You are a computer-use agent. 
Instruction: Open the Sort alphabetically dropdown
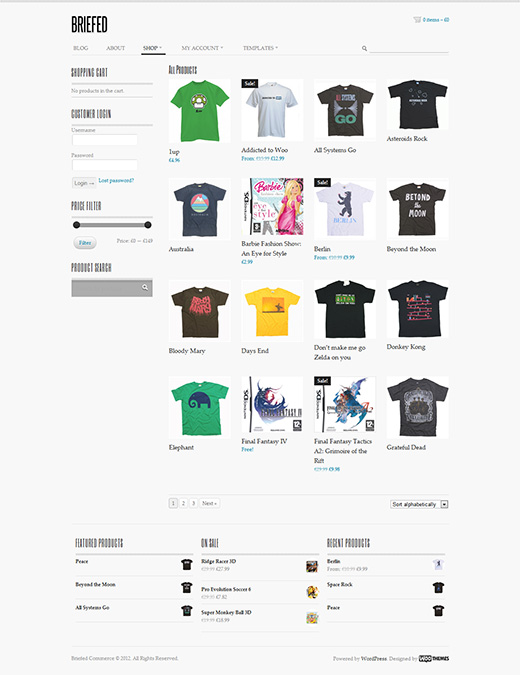tap(419, 504)
